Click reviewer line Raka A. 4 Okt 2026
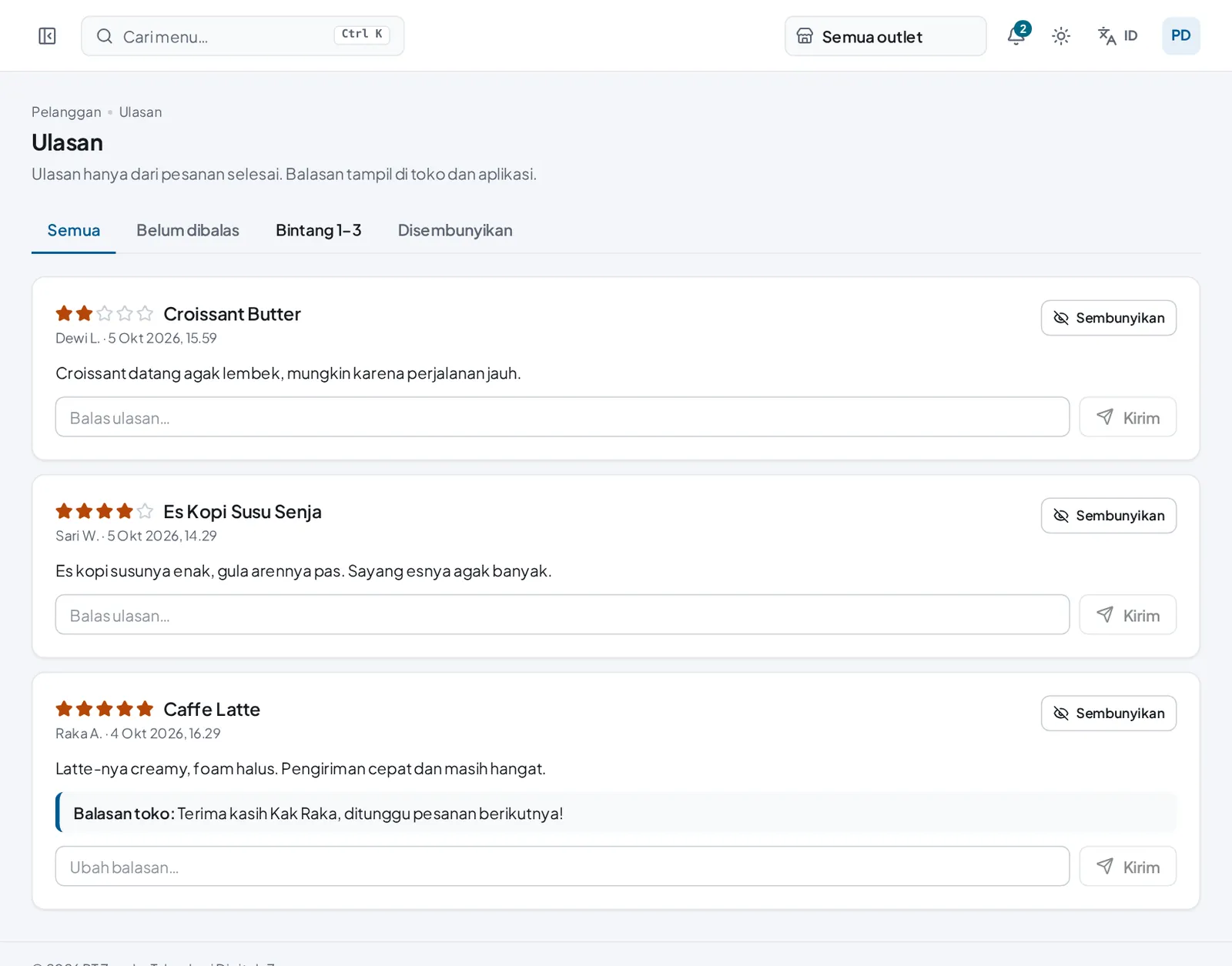The image size is (1232, 966). coord(138,734)
